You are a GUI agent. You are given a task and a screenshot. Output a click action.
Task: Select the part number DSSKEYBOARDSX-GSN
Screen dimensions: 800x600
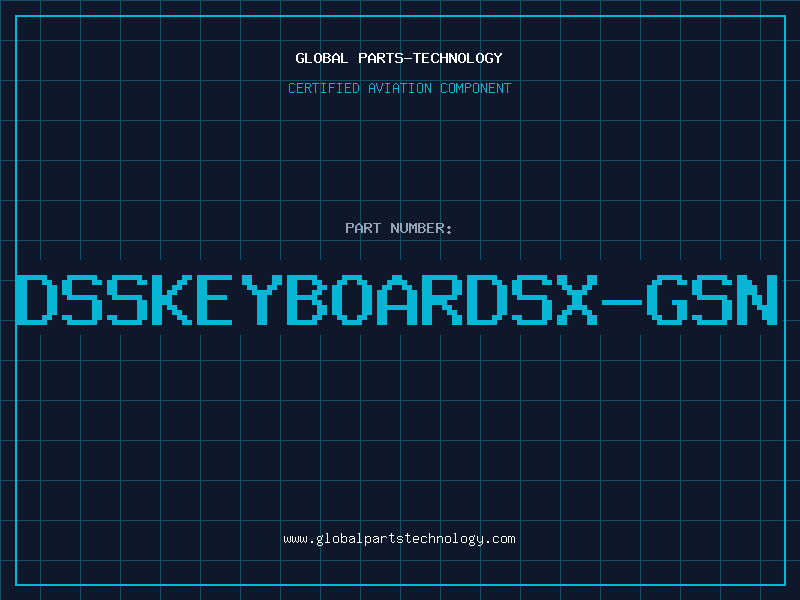397,299
